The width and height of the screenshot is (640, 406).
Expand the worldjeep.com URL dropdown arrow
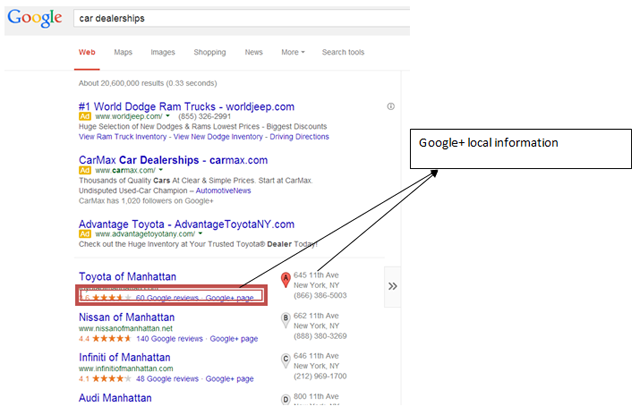click(x=167, y=116)
